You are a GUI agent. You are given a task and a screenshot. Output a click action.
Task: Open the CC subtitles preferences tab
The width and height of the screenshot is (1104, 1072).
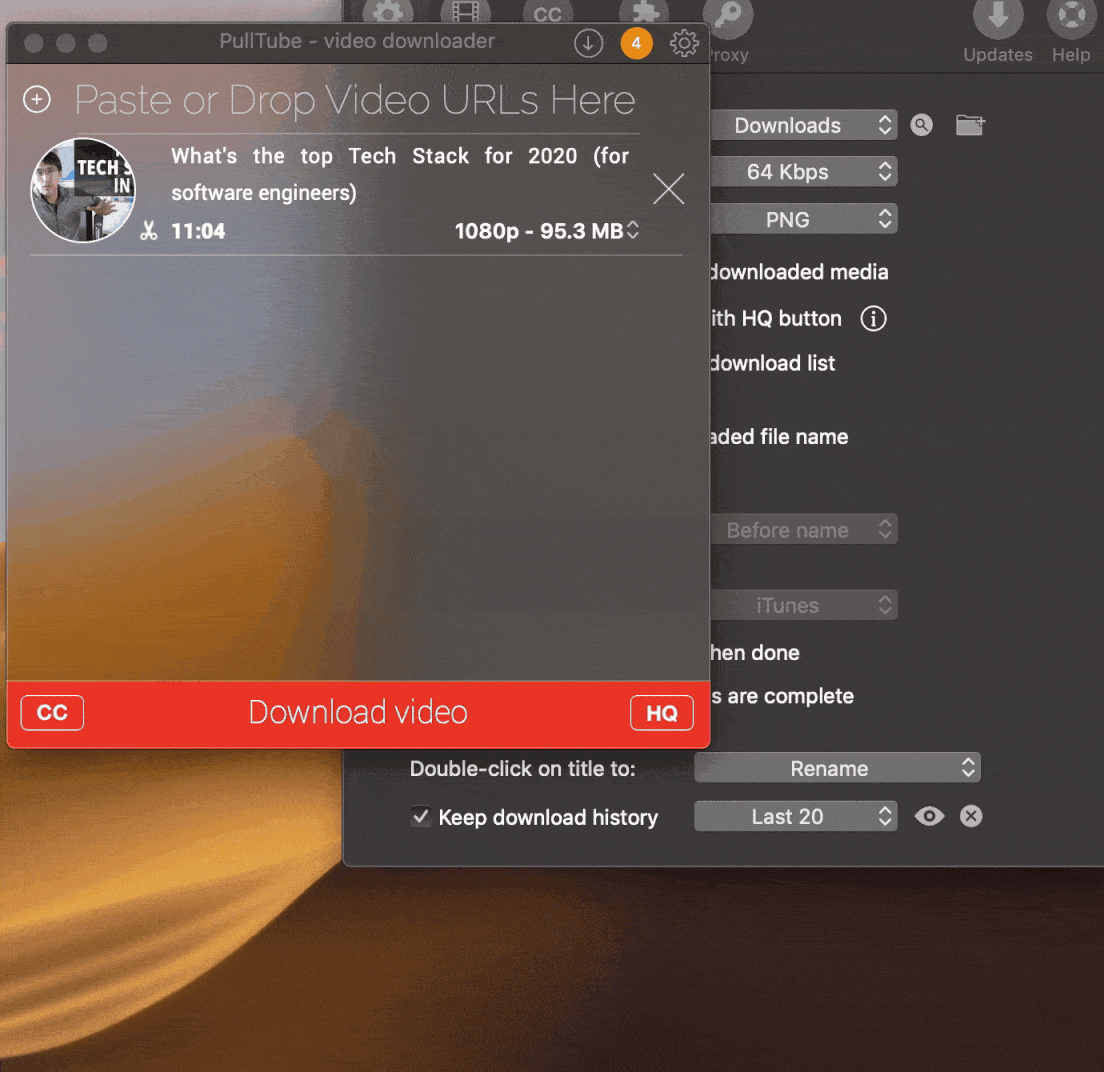click(547, 13)
